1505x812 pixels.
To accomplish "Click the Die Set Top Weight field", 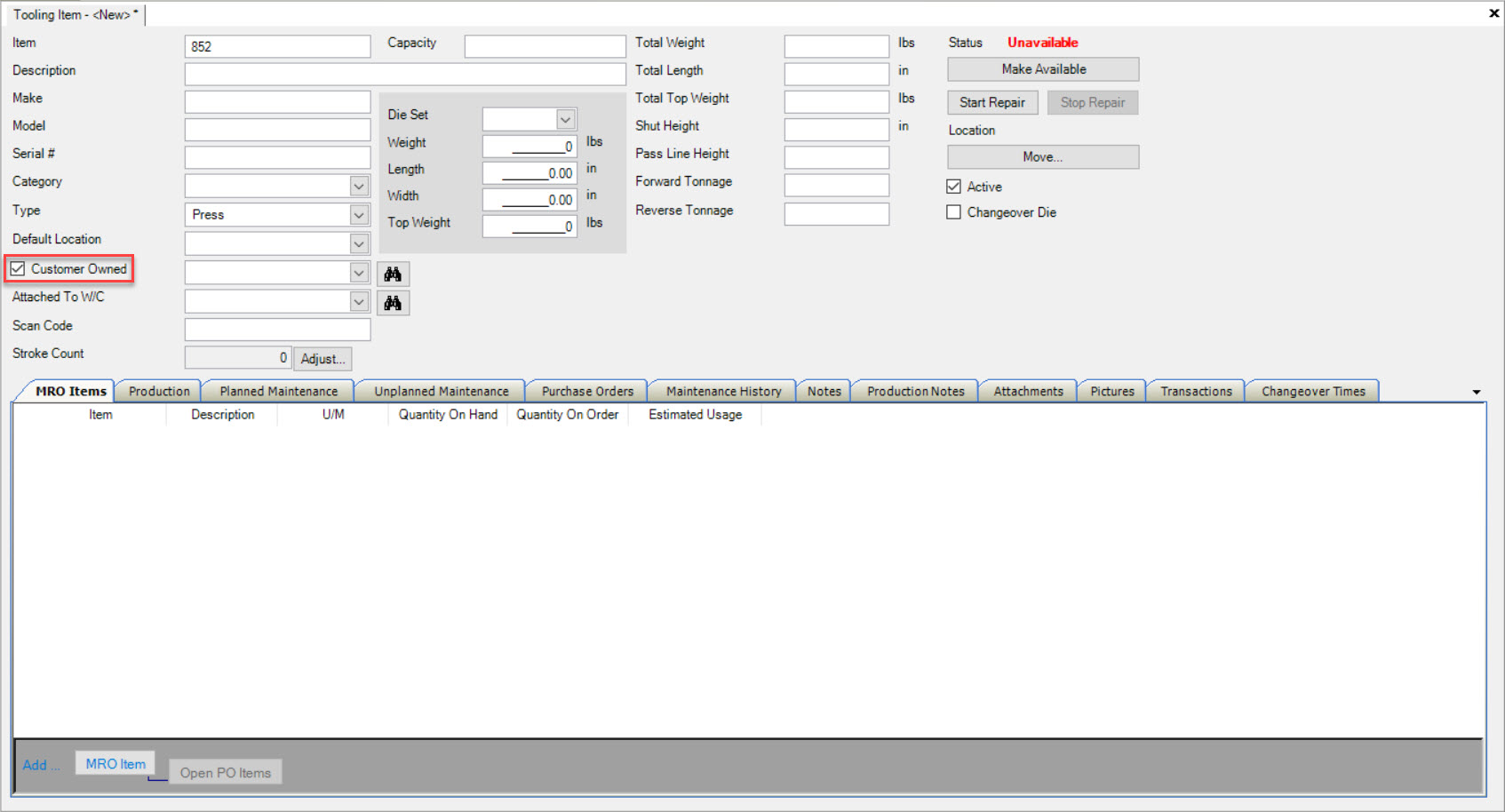I will [x=530, y=226].
